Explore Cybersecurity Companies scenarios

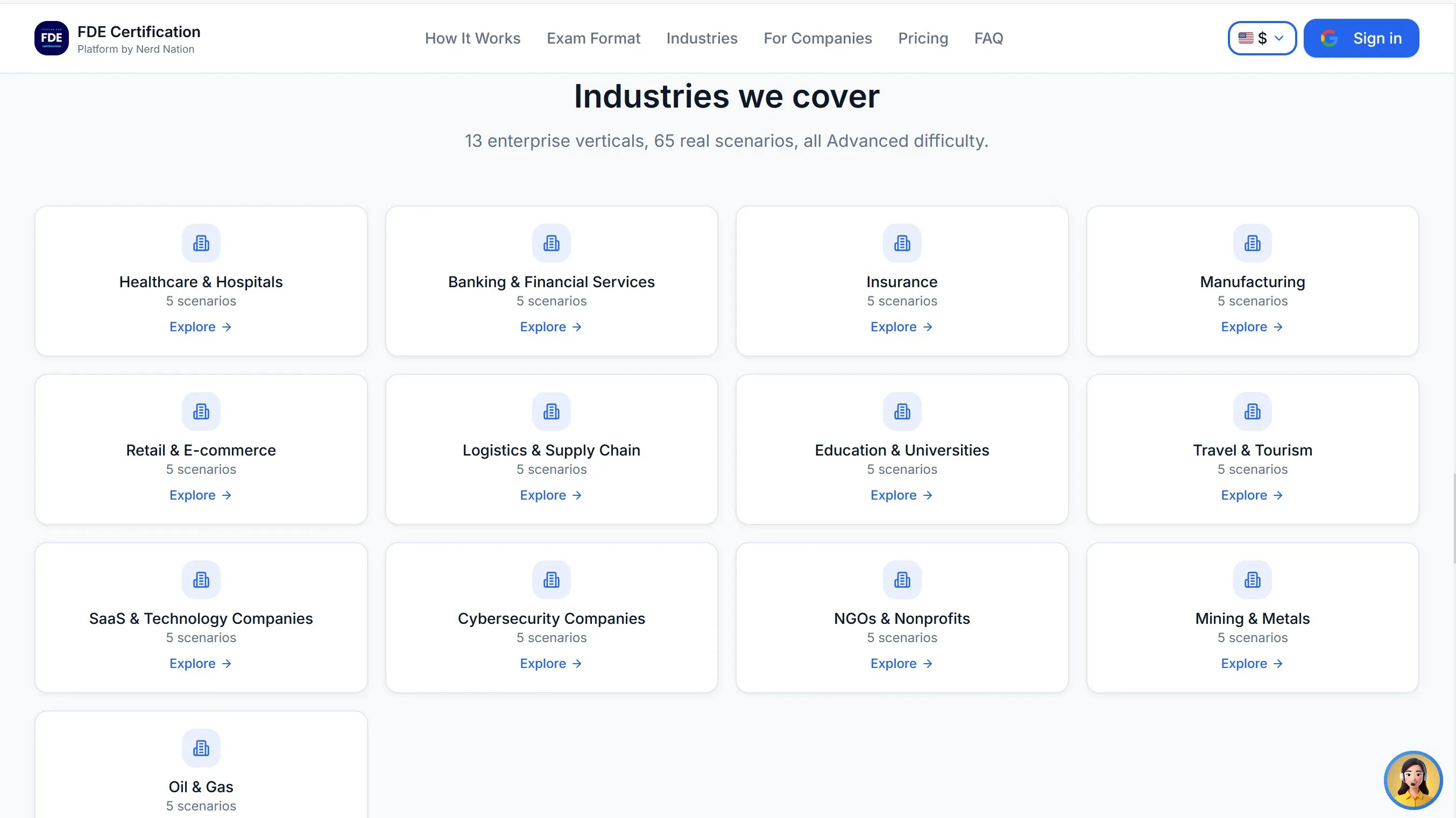[x=551, y=664]
